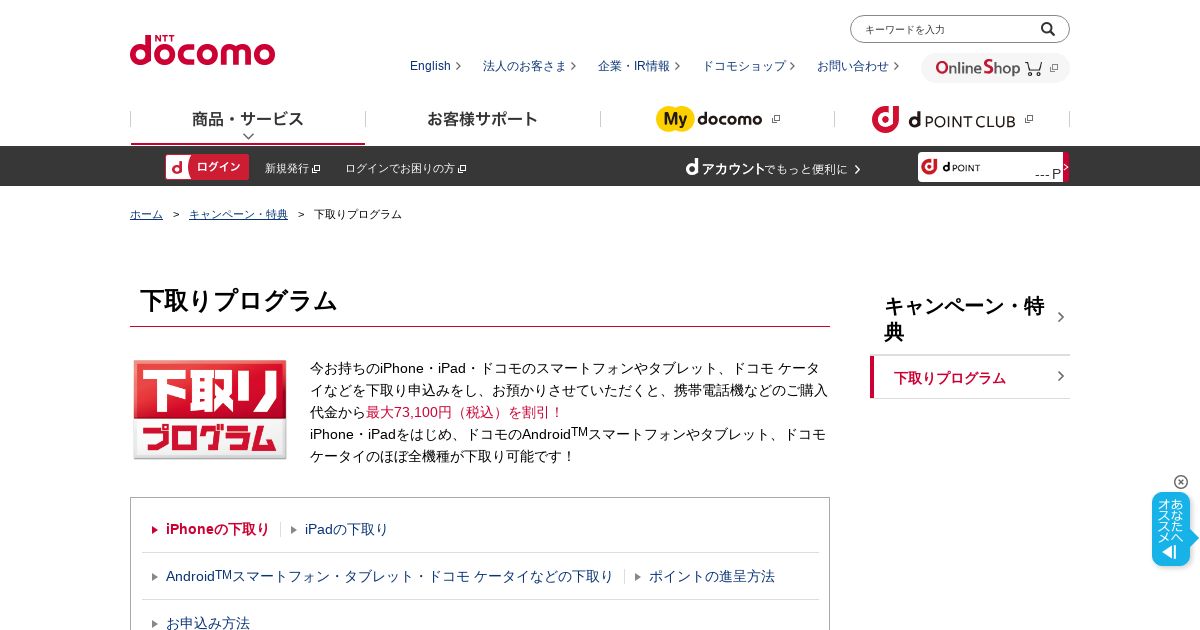Open ドコモショップ link

coord(748,66)
